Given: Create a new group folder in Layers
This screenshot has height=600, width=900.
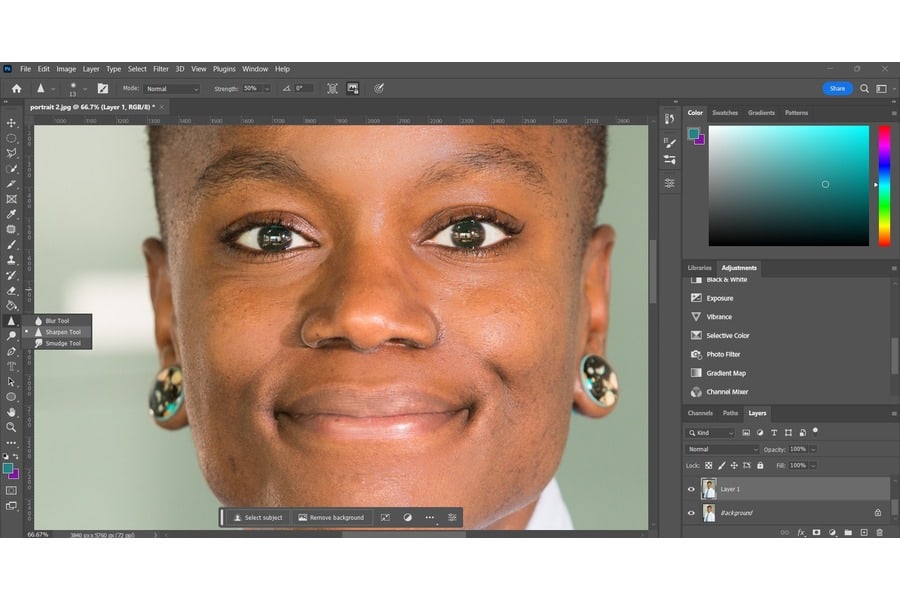Looking at the screenshot, I should [x=848, y=532].
